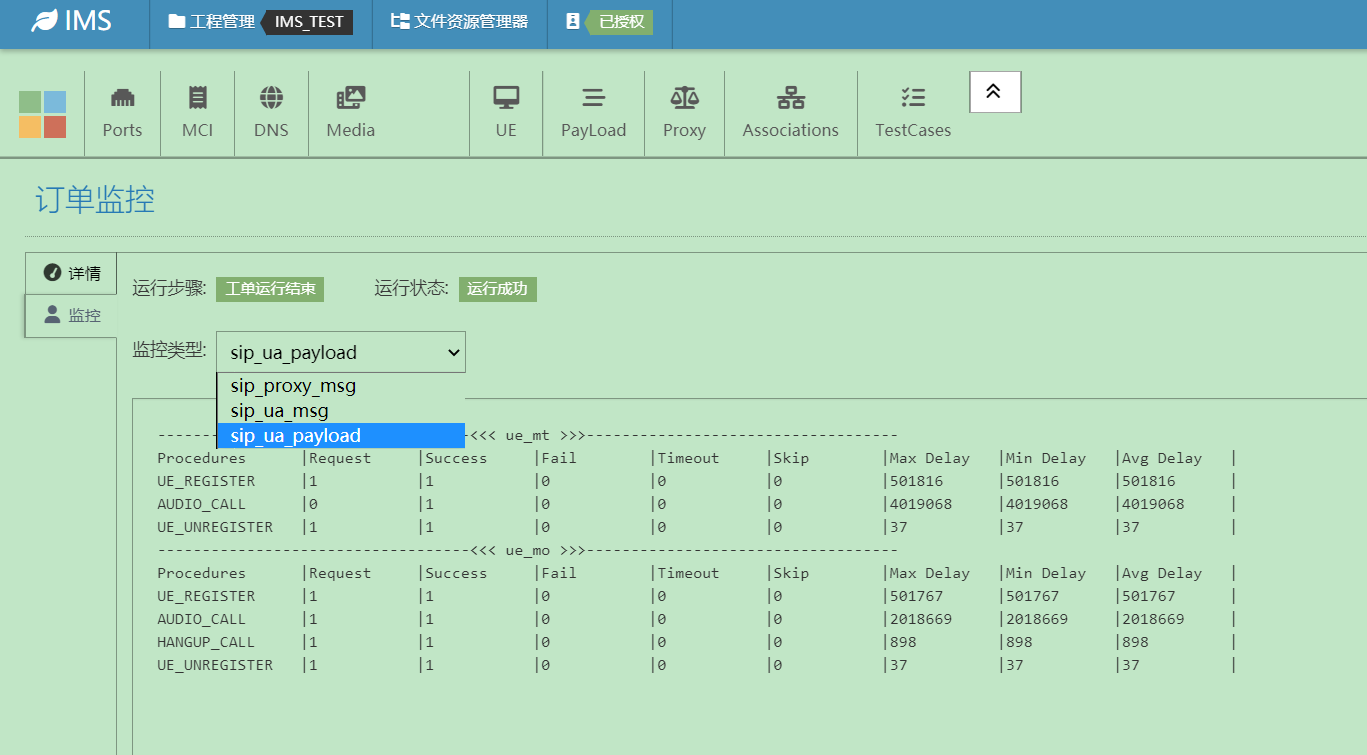The width and height of the screenshot is (1367, 755).
Task: Open 工程管理 in top navigation
Action: click(211, 22)
